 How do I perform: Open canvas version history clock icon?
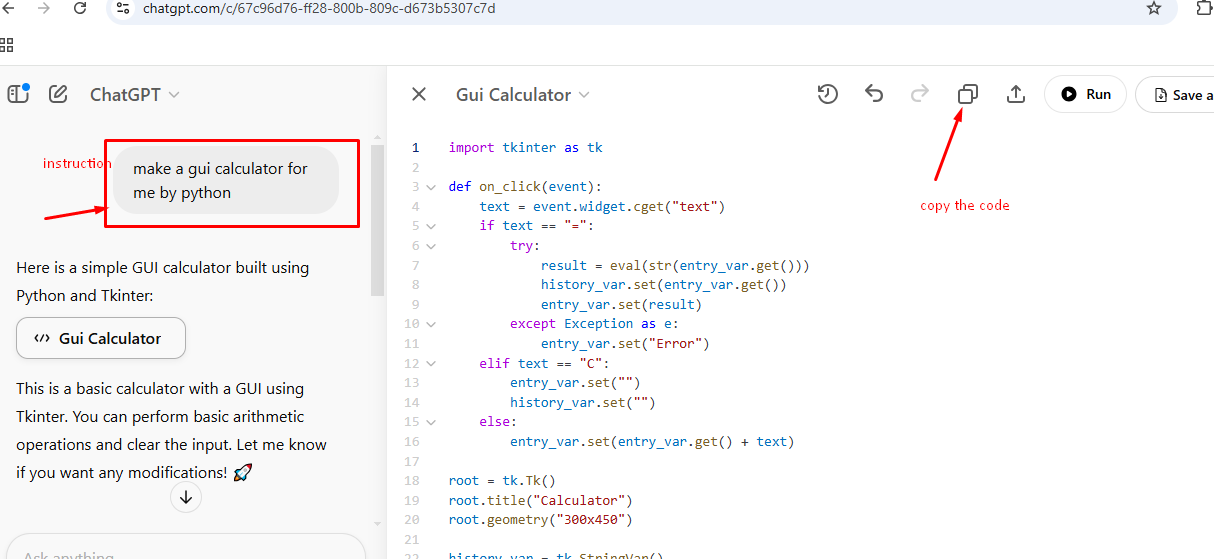coord(827,94)
